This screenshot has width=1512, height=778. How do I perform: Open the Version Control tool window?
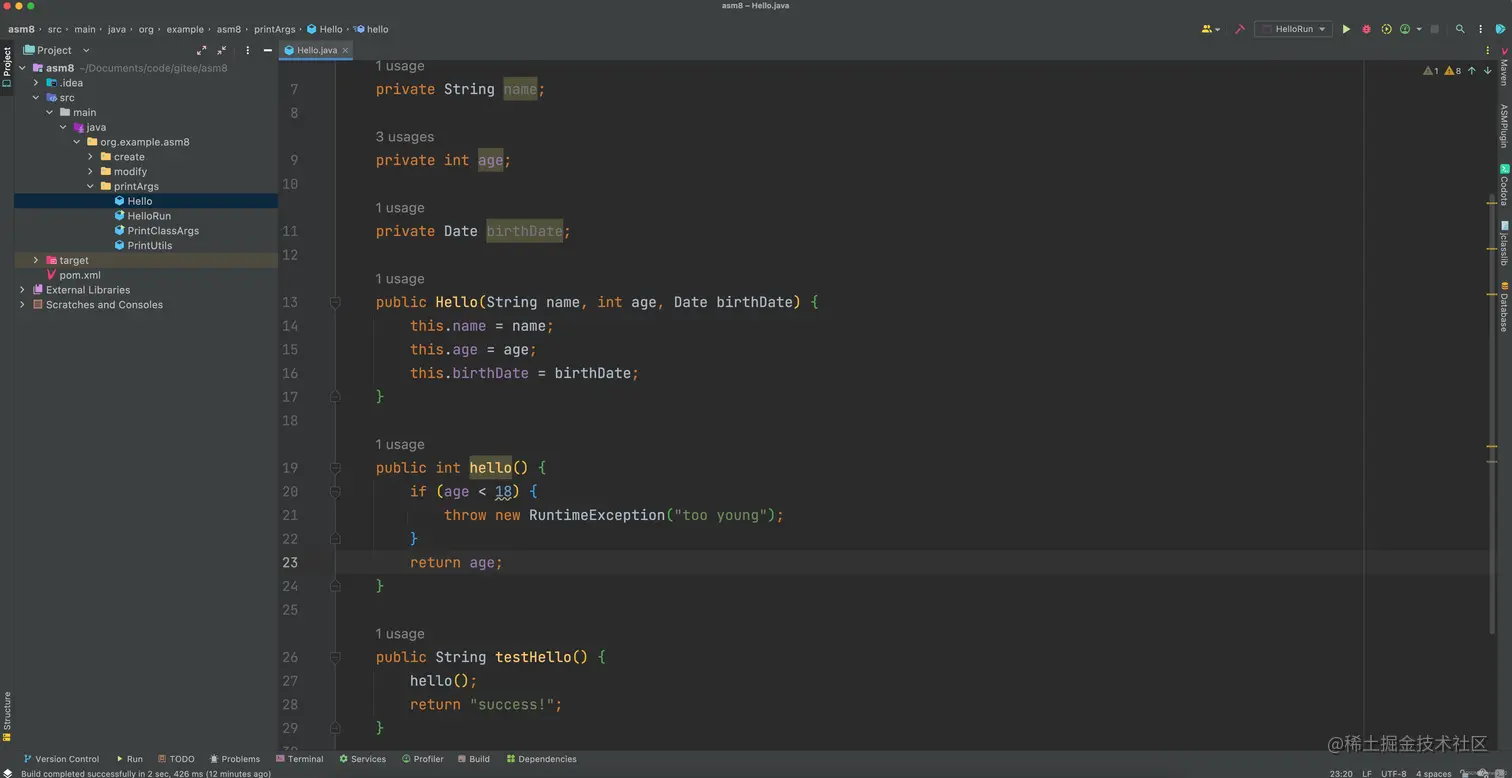tap(61, 759)
